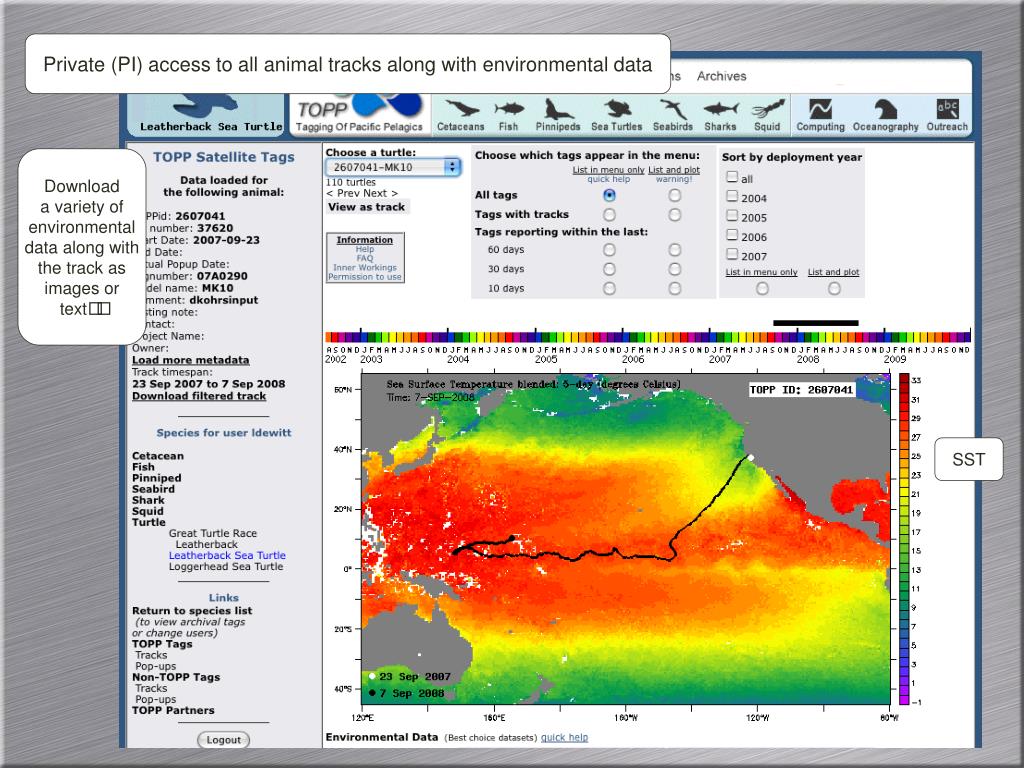The height and width of the screenshot is (768, 1024).
Task: Open the 'Inner Workings' link
Action: pyautogui.click(x=364, y=268)
